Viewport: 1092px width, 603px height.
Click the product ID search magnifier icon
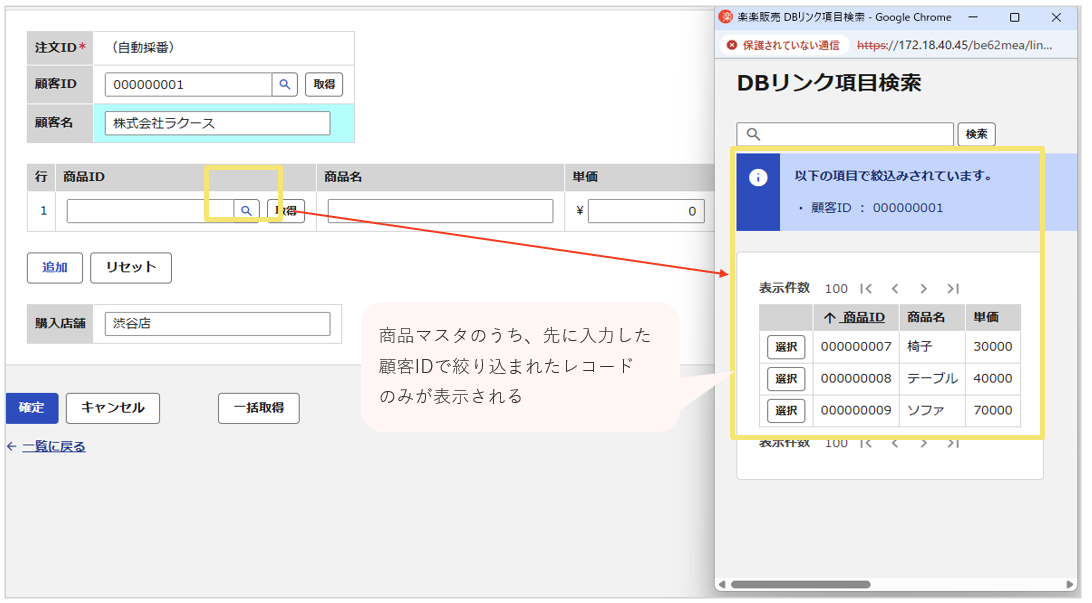[x=246, y=211]
